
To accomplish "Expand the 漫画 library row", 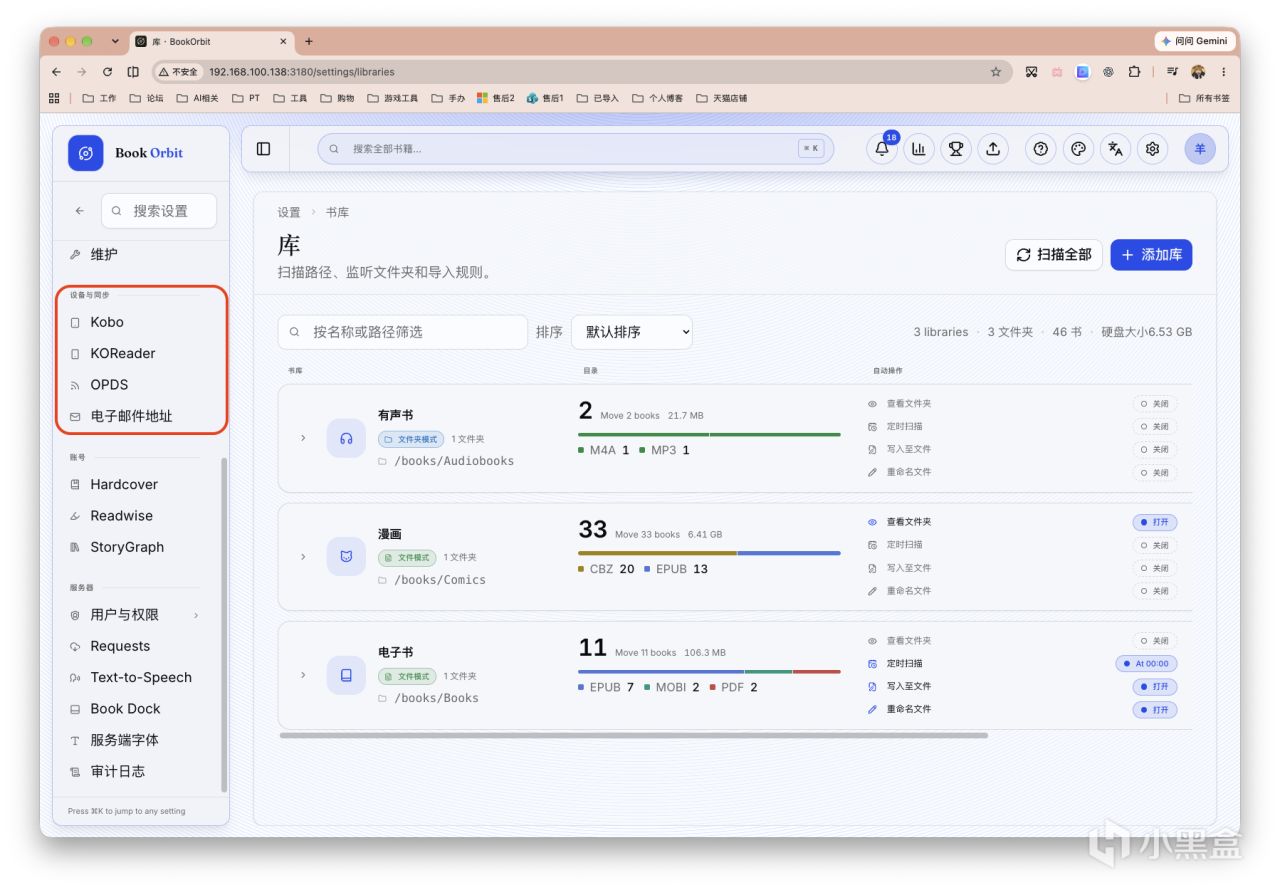I will [x=303, y=556].
